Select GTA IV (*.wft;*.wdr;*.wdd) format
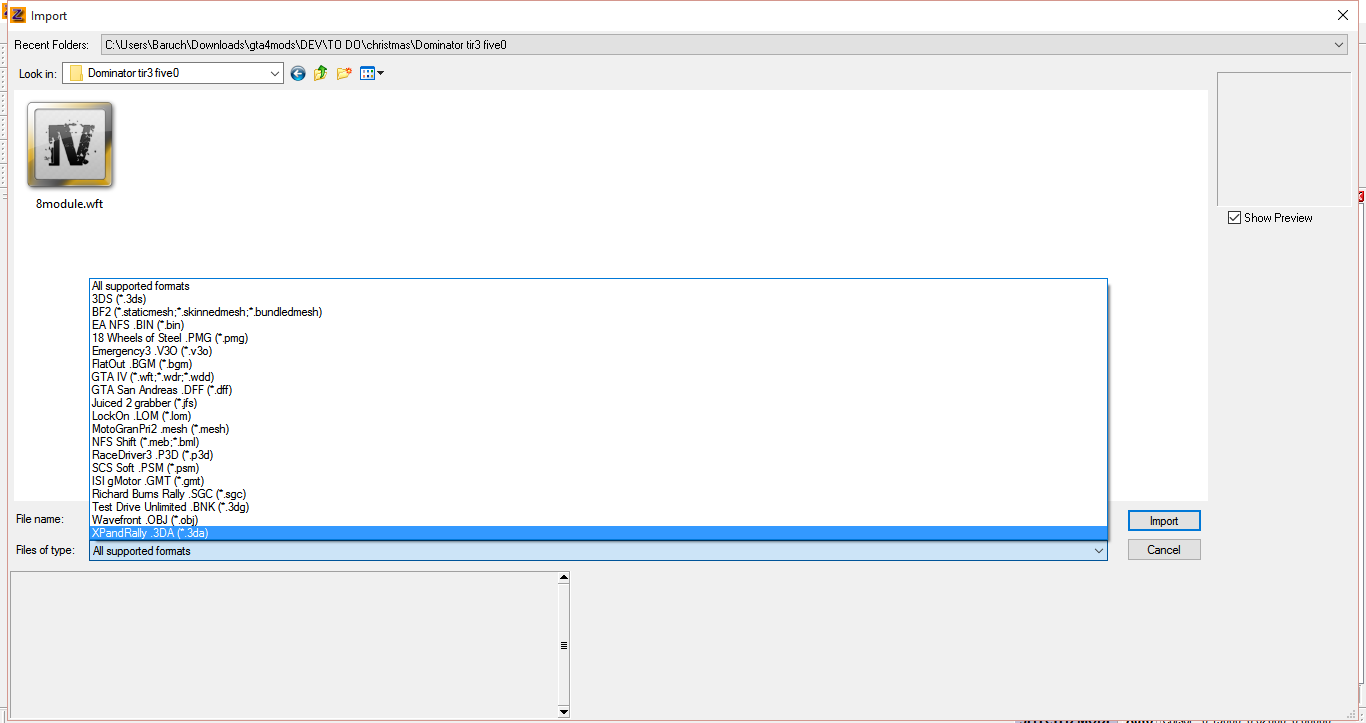 pyautogui.click(x=598, y=377)
